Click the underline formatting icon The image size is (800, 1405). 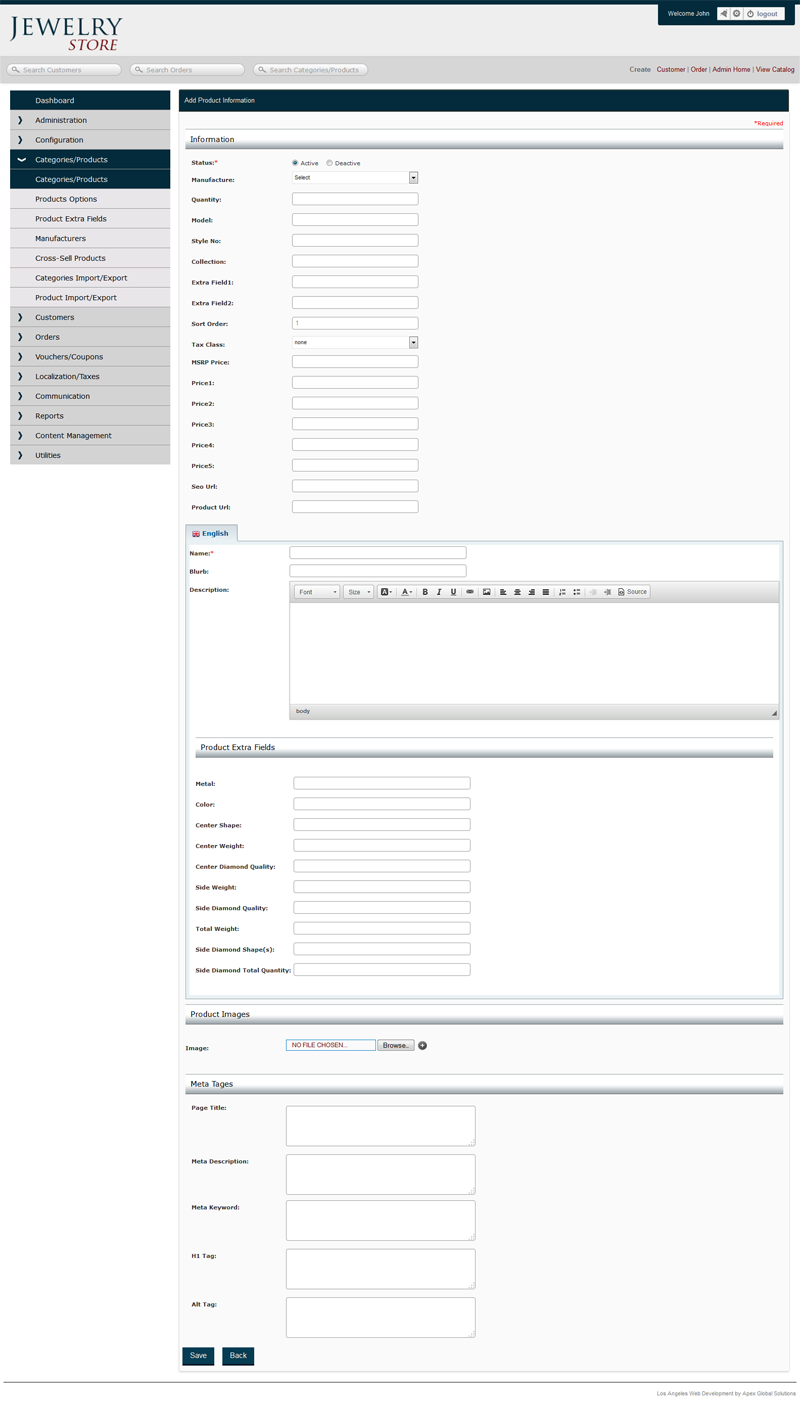[453, 592]
